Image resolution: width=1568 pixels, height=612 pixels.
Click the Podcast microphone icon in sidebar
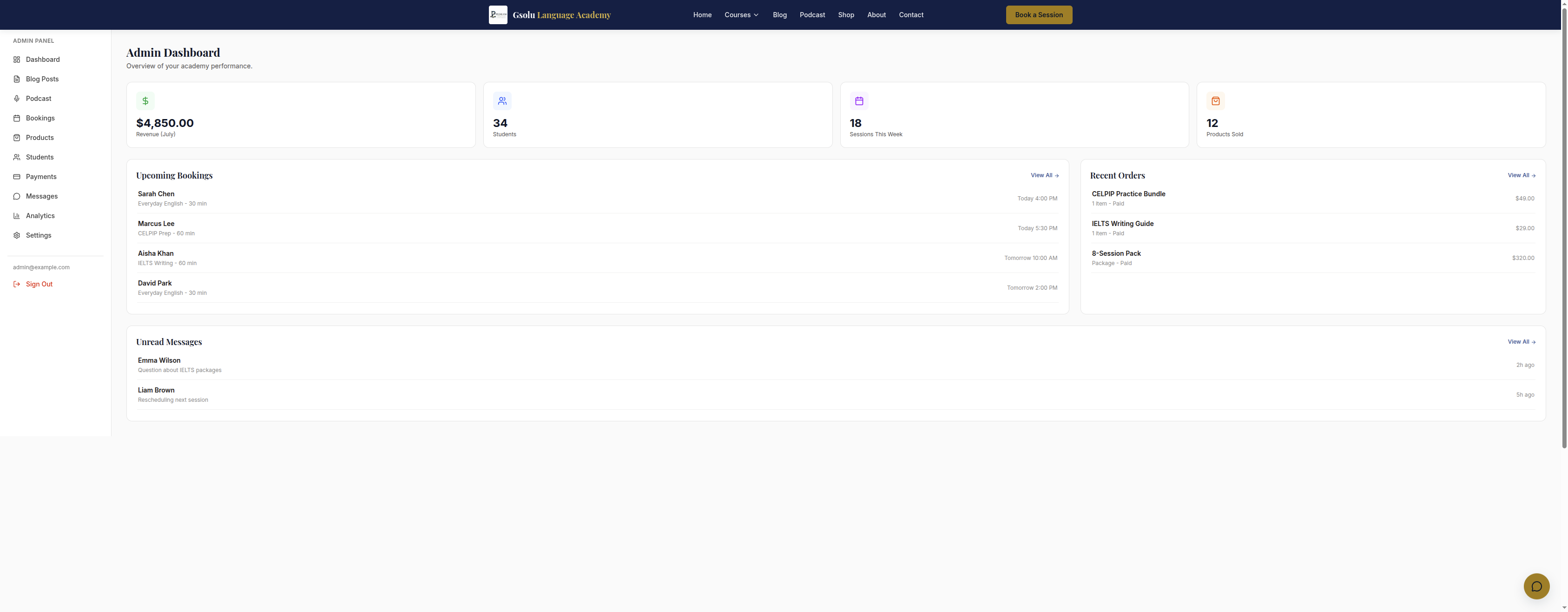tap(17, 99)
